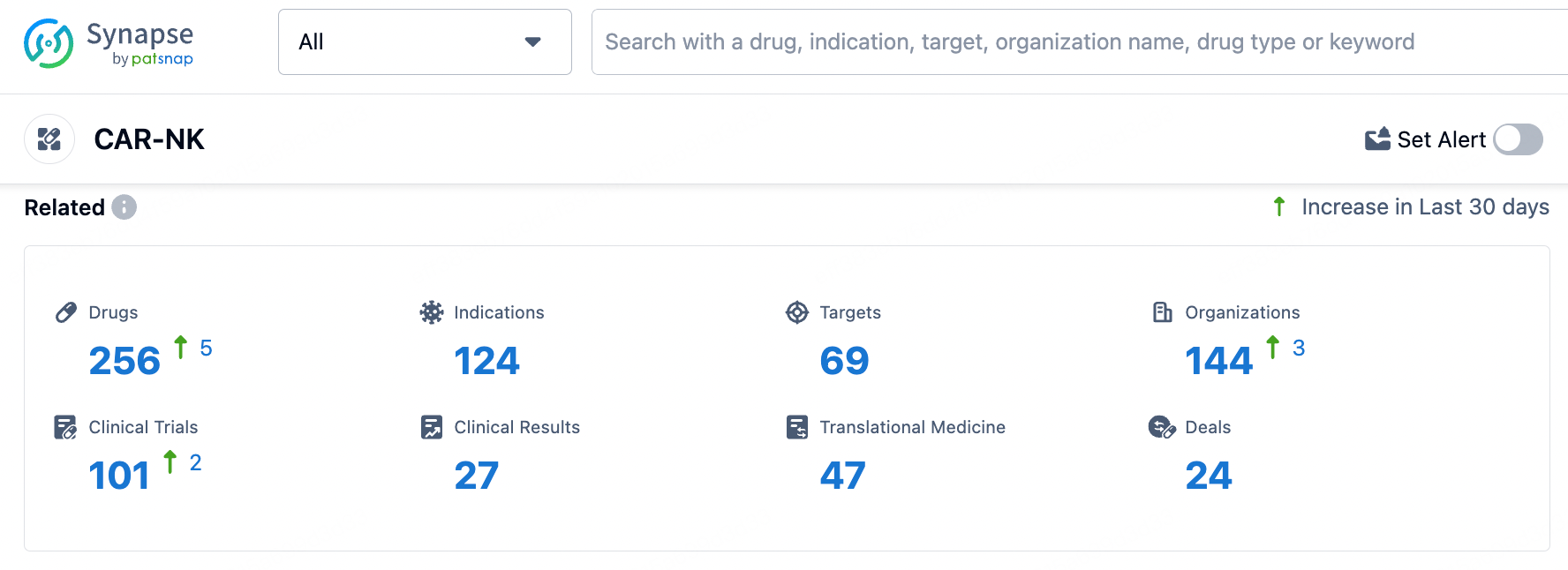Click the Targets crosshair icon
Screen dimensions: 1568x570
tap(797, 312)
